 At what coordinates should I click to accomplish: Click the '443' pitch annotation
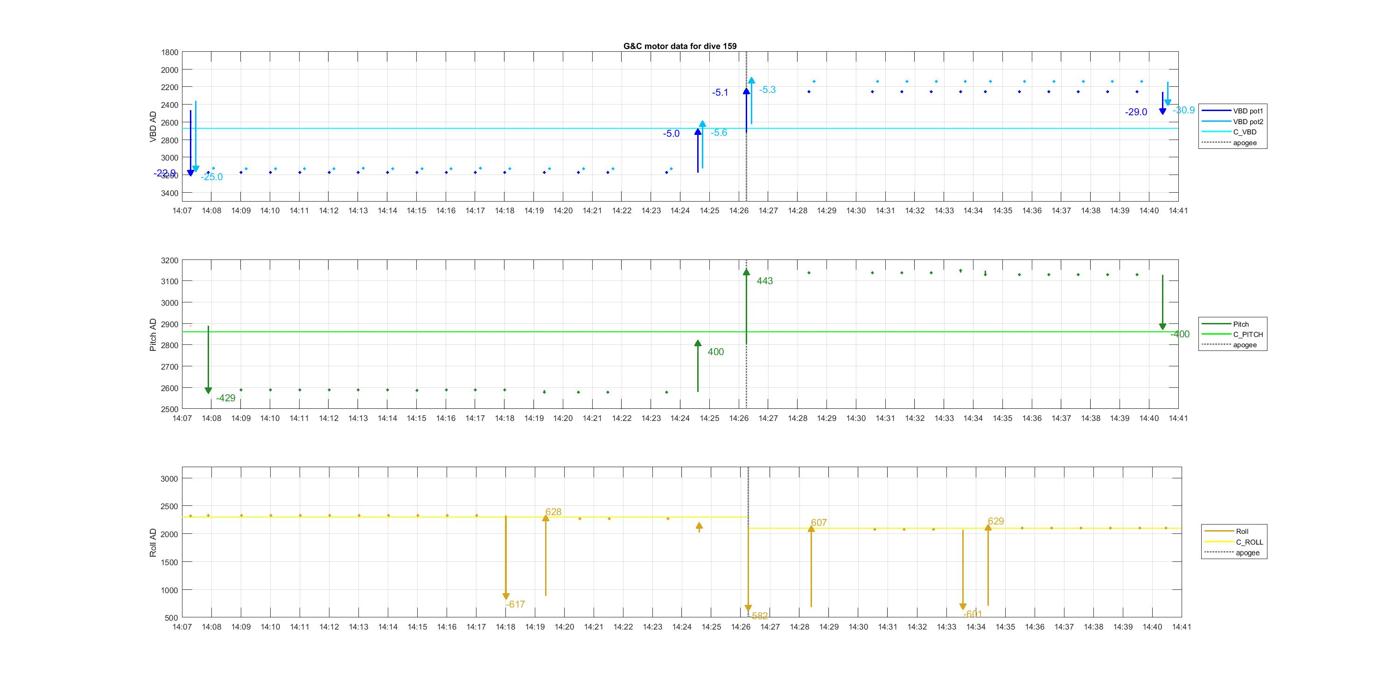(765, 281)
